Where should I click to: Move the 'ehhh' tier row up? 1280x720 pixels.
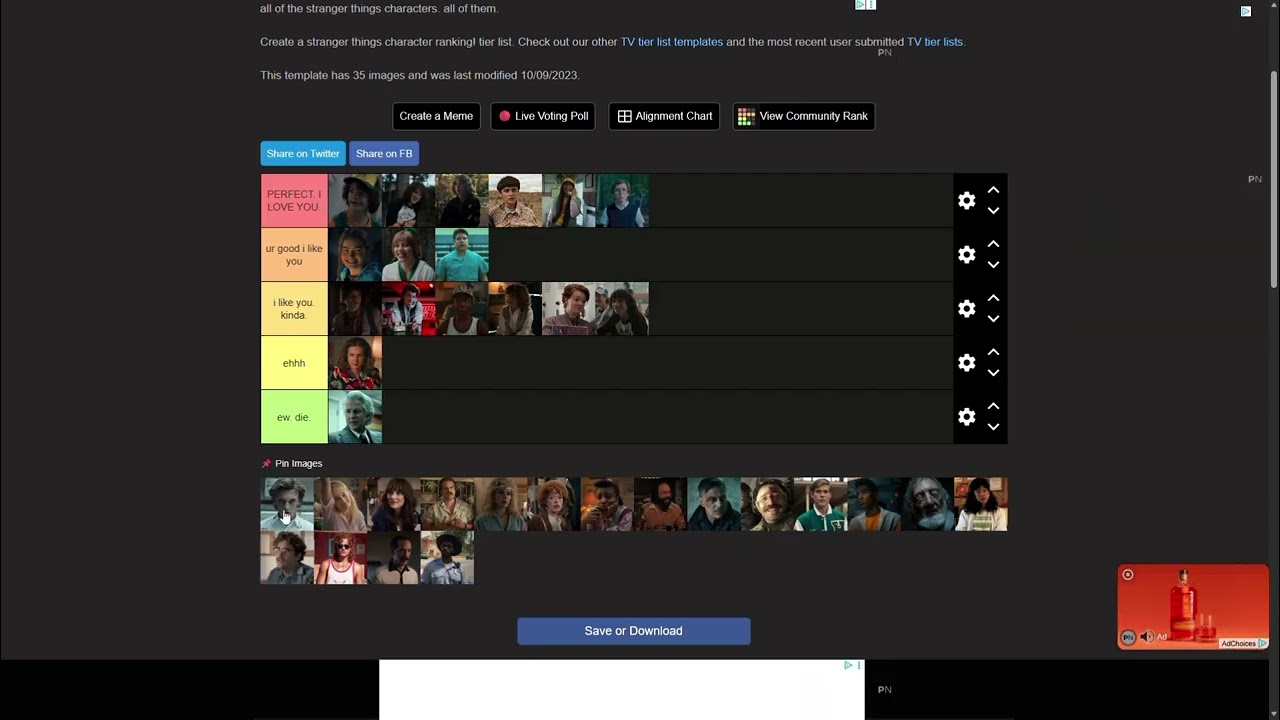tap(993, 352)
